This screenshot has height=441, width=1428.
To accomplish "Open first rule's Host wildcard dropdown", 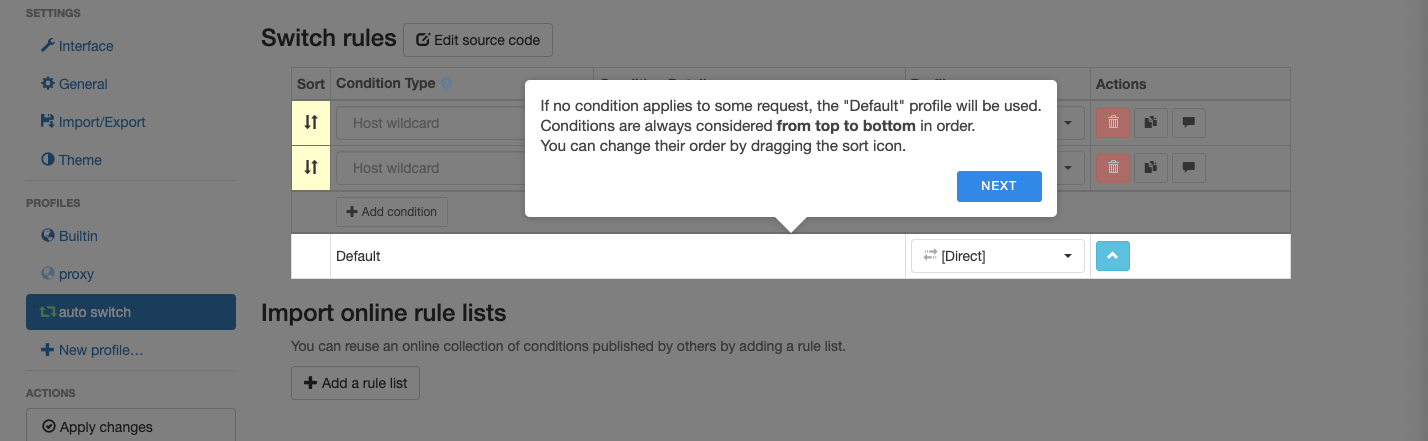I will (430, 123).
